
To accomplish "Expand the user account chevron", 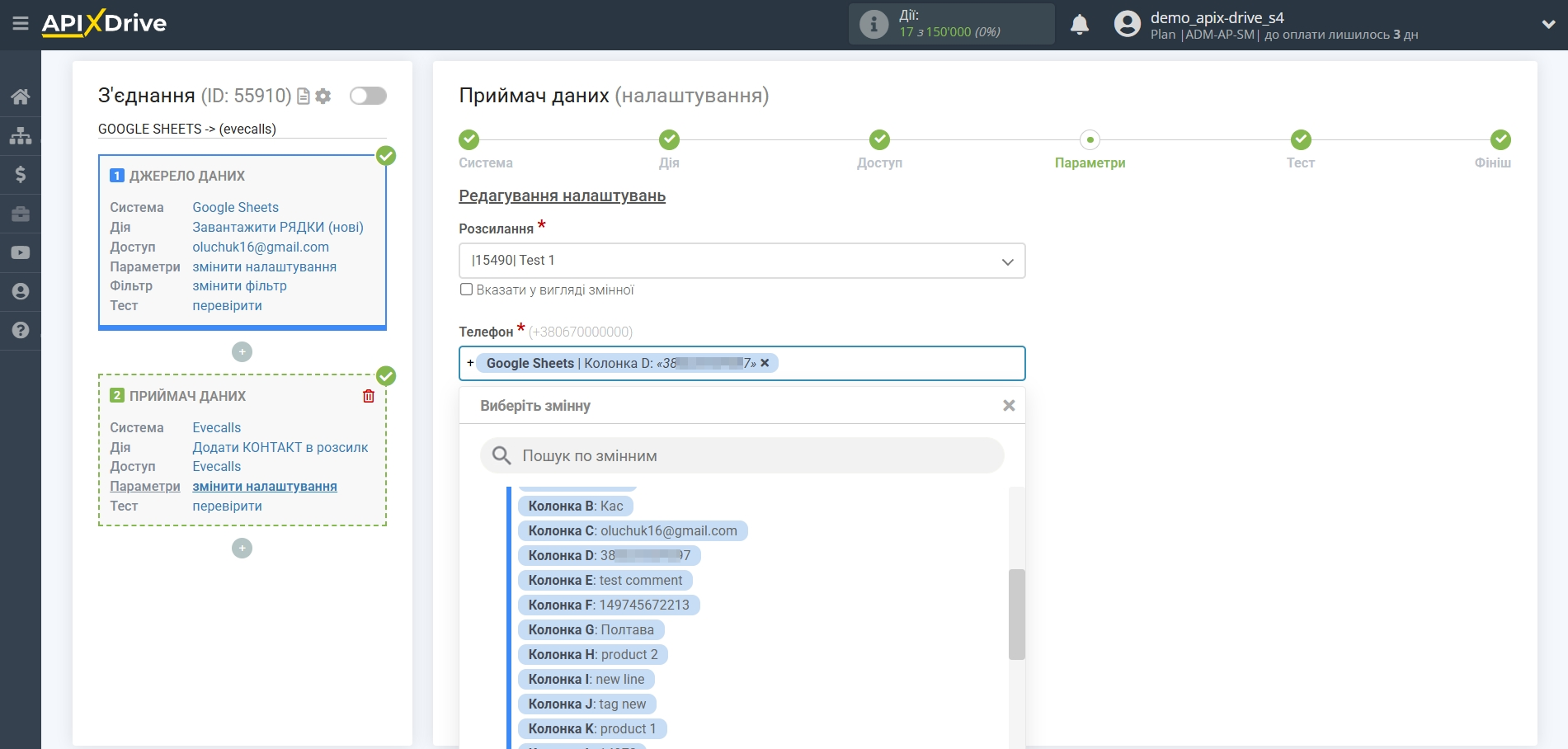I will pos(1548,25).
